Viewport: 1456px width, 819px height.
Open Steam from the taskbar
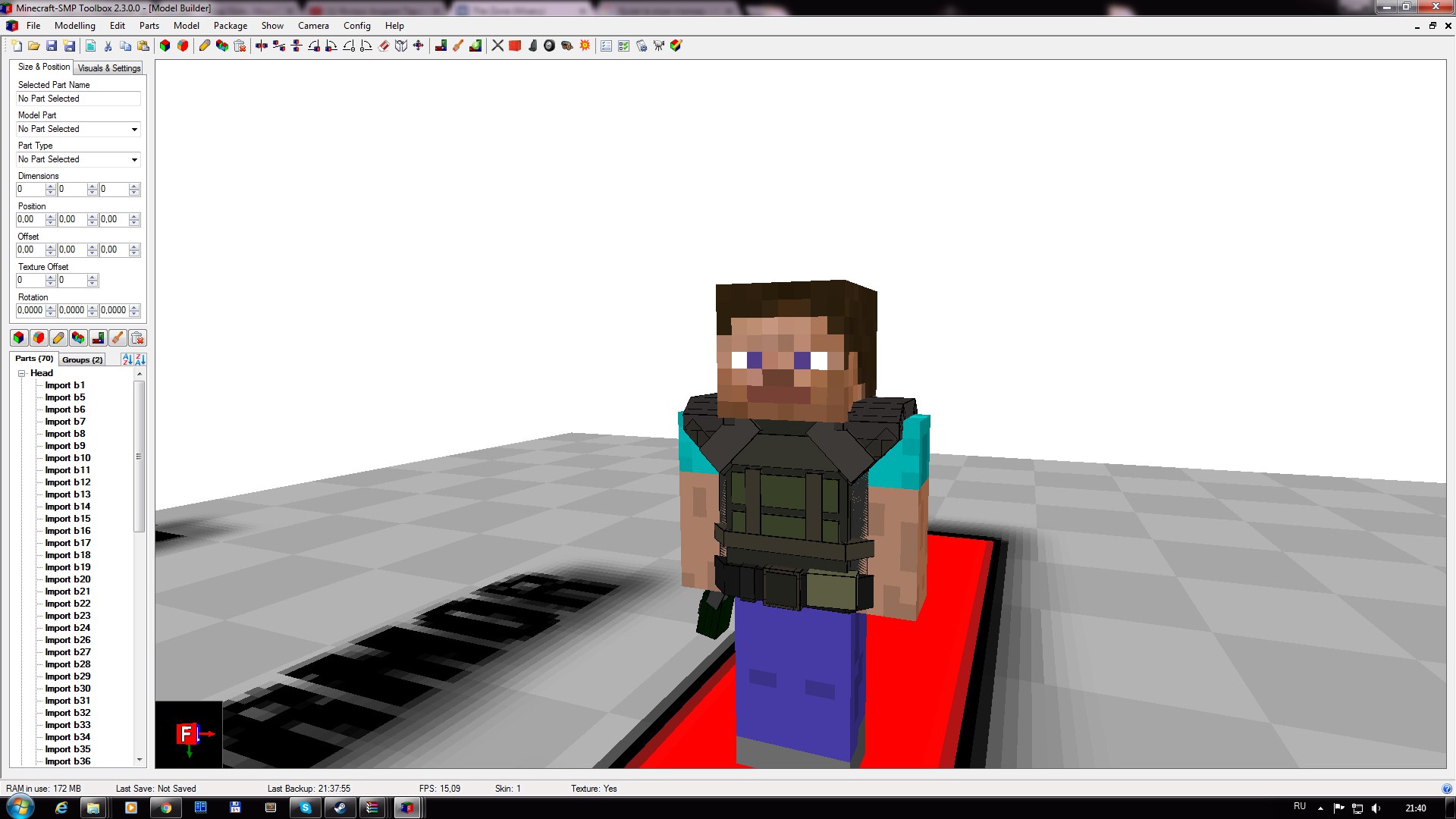340,808
